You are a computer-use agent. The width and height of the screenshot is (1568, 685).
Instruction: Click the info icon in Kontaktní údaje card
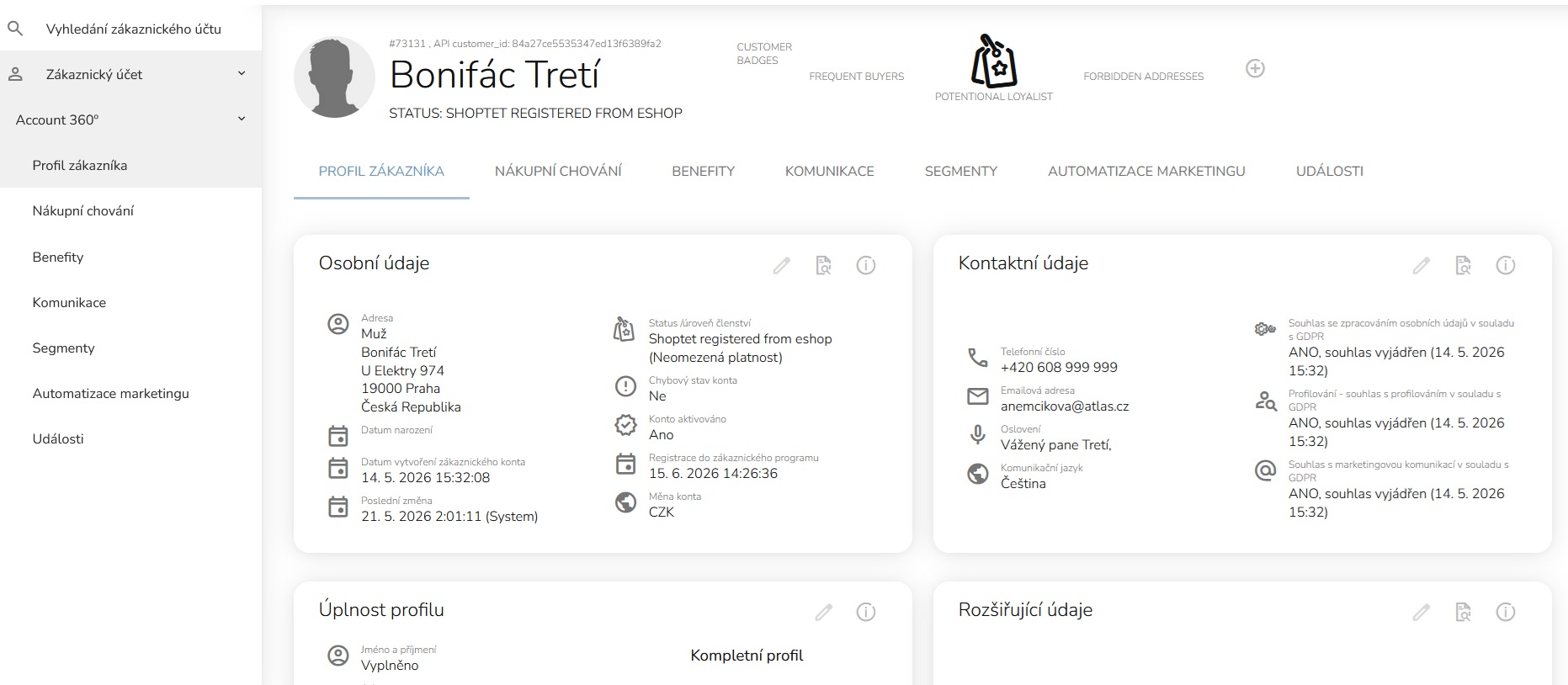[1506, 266]
